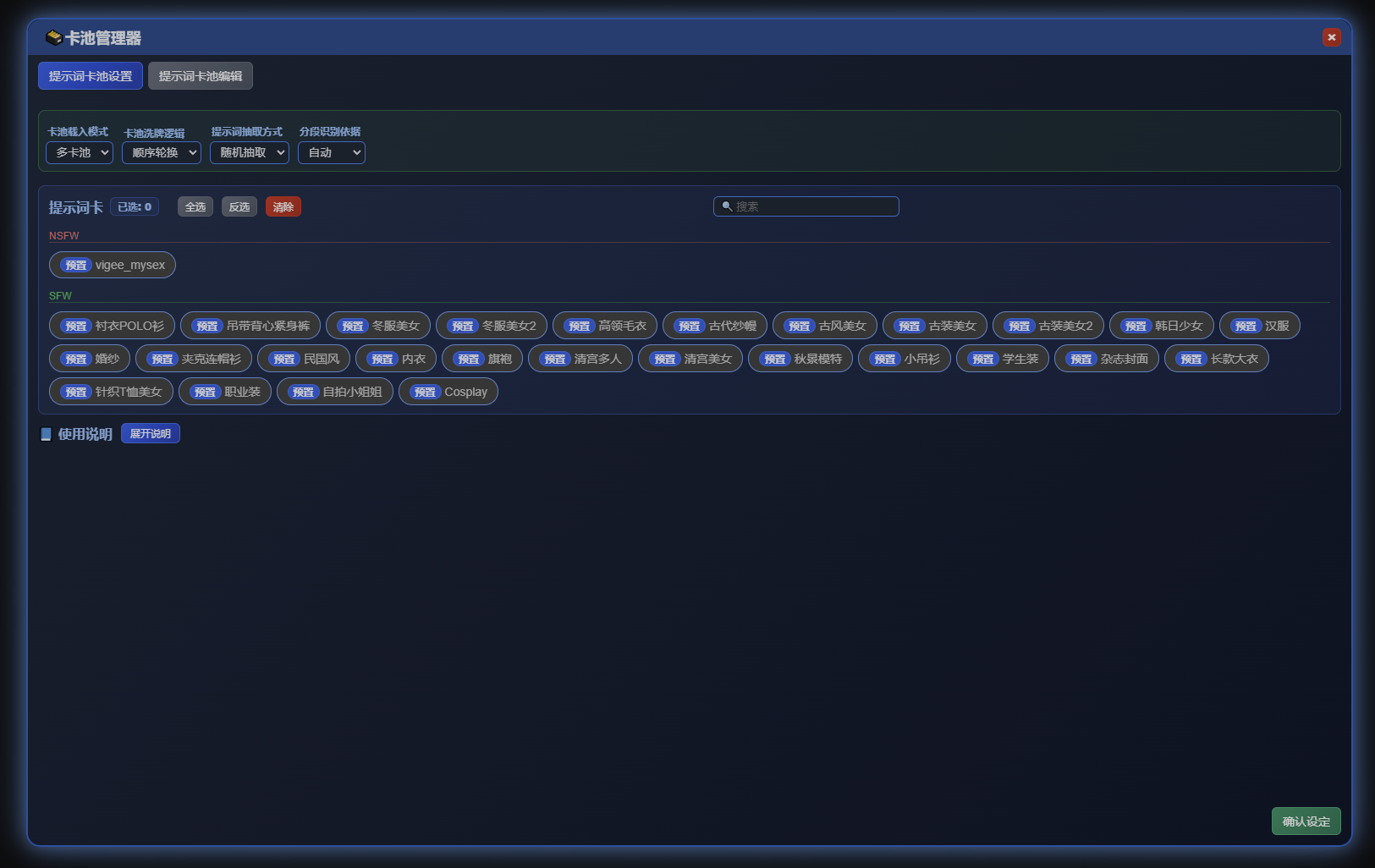Viewport: 1375px width, 868px height.
Task: Select the 清宫美女 card
Action: tap(690, 359)
